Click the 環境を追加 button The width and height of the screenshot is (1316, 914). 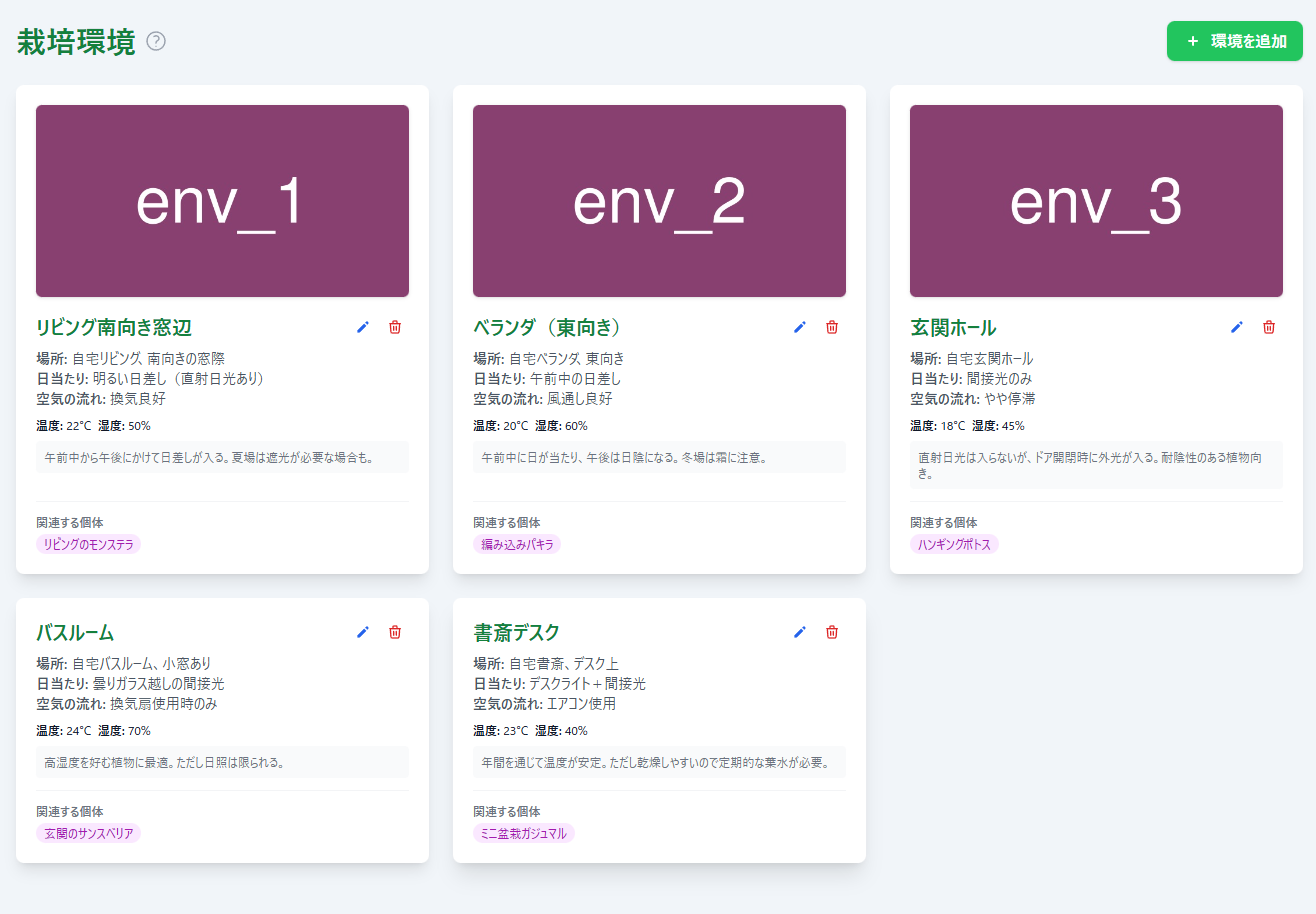(x=1234, y=41)
